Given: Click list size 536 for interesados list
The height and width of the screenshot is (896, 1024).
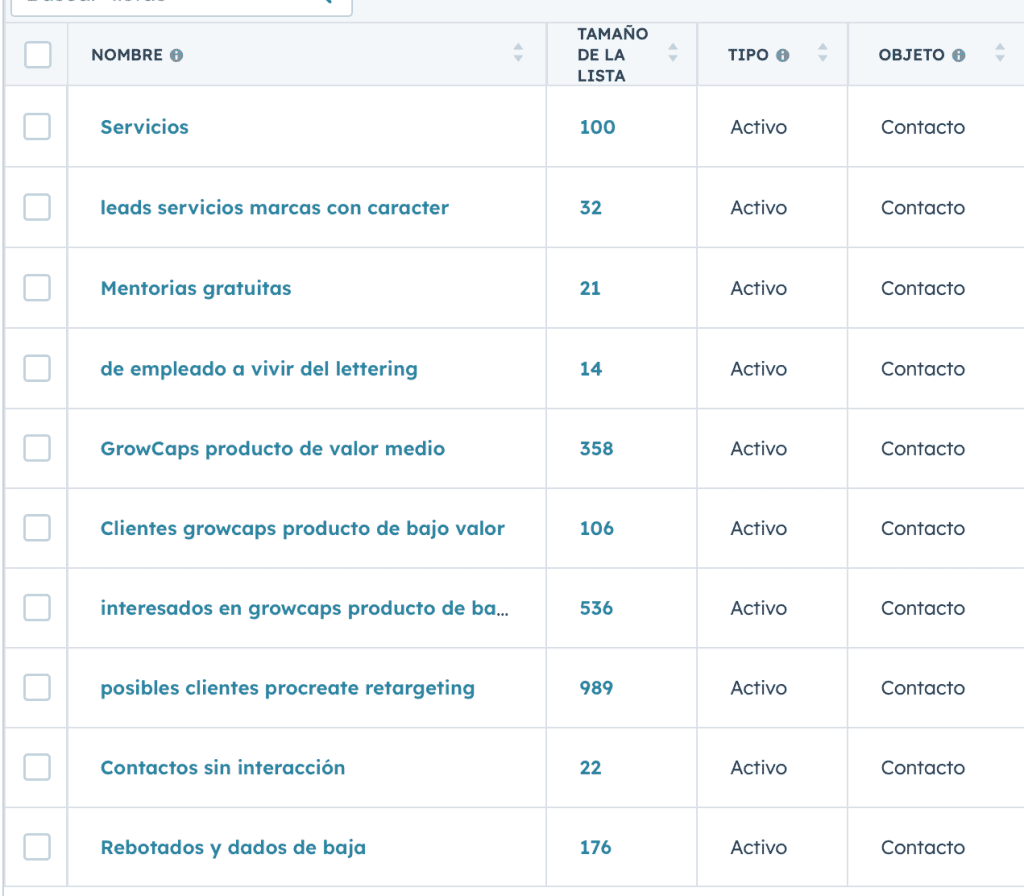Looking at the screenshot, I should click(x=596, y=608).
